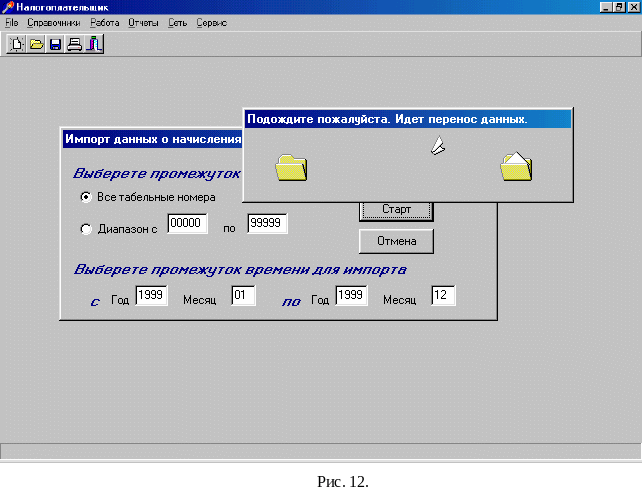Click the range end field containing 99999
The height and width of the screenshot is (497, 643).
267,225
